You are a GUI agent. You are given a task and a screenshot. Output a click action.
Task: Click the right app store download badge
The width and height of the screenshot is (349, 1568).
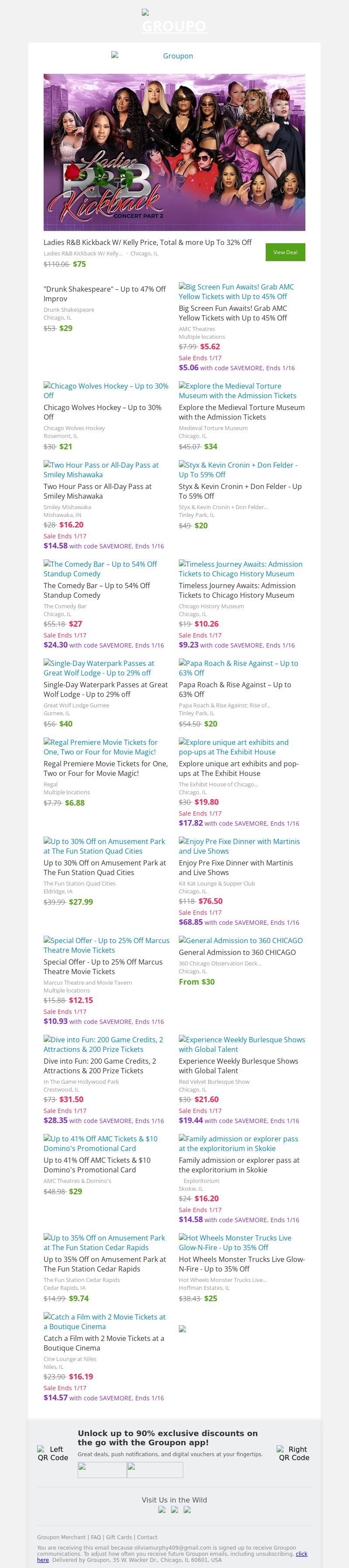(x=154, y=1469)
